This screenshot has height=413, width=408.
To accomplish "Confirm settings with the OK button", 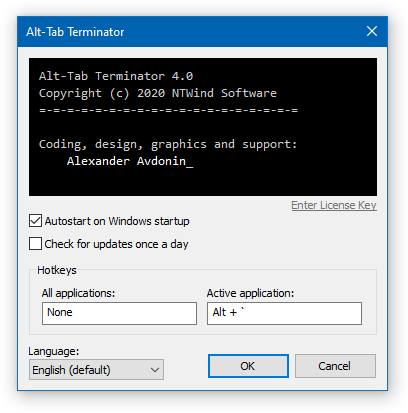I will [248, 366].
